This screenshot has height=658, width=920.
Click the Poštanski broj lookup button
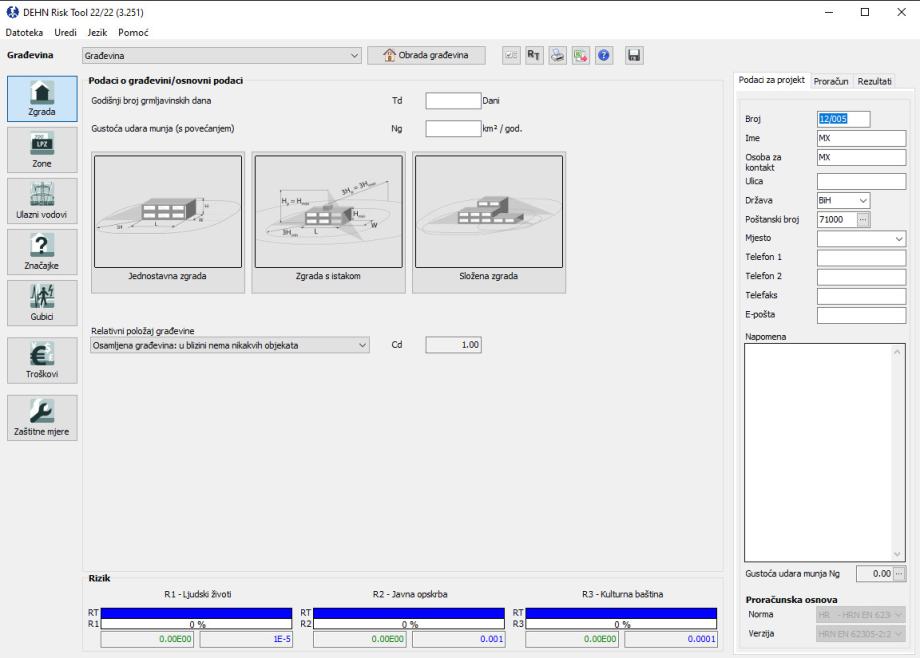[863, 220]
